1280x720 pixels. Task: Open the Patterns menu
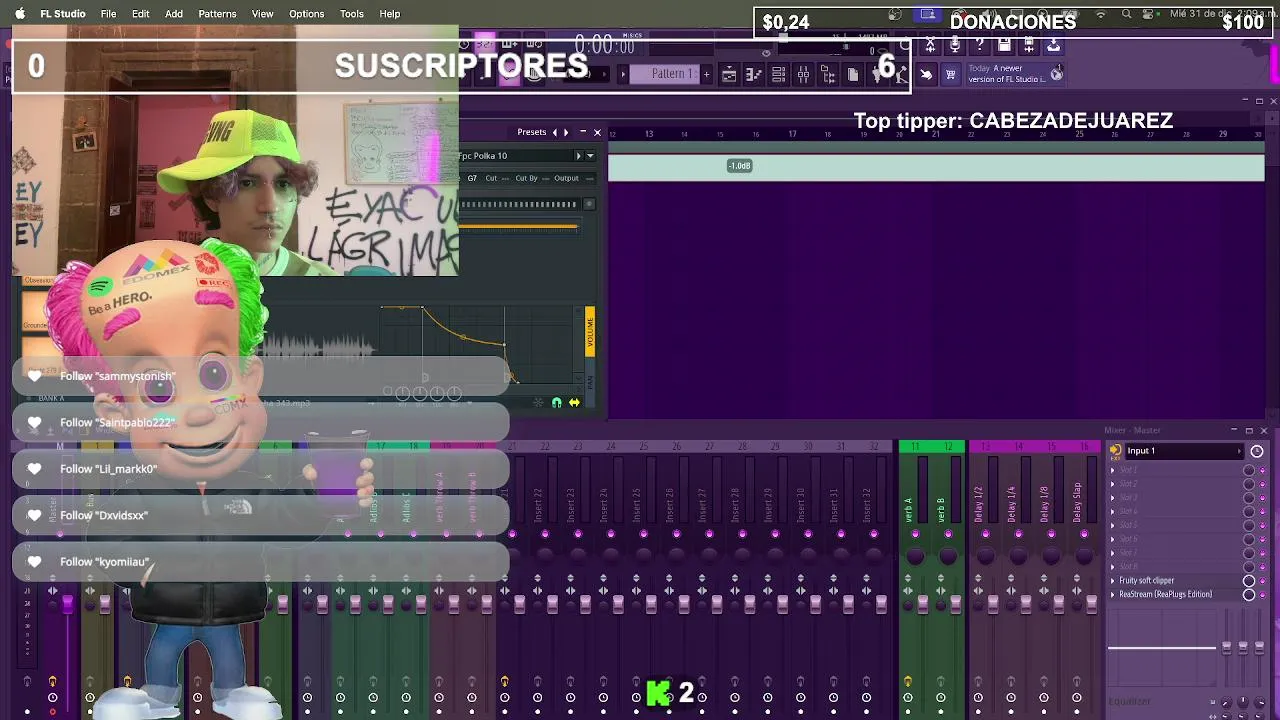pyautogui.click(x=217, y=14)
